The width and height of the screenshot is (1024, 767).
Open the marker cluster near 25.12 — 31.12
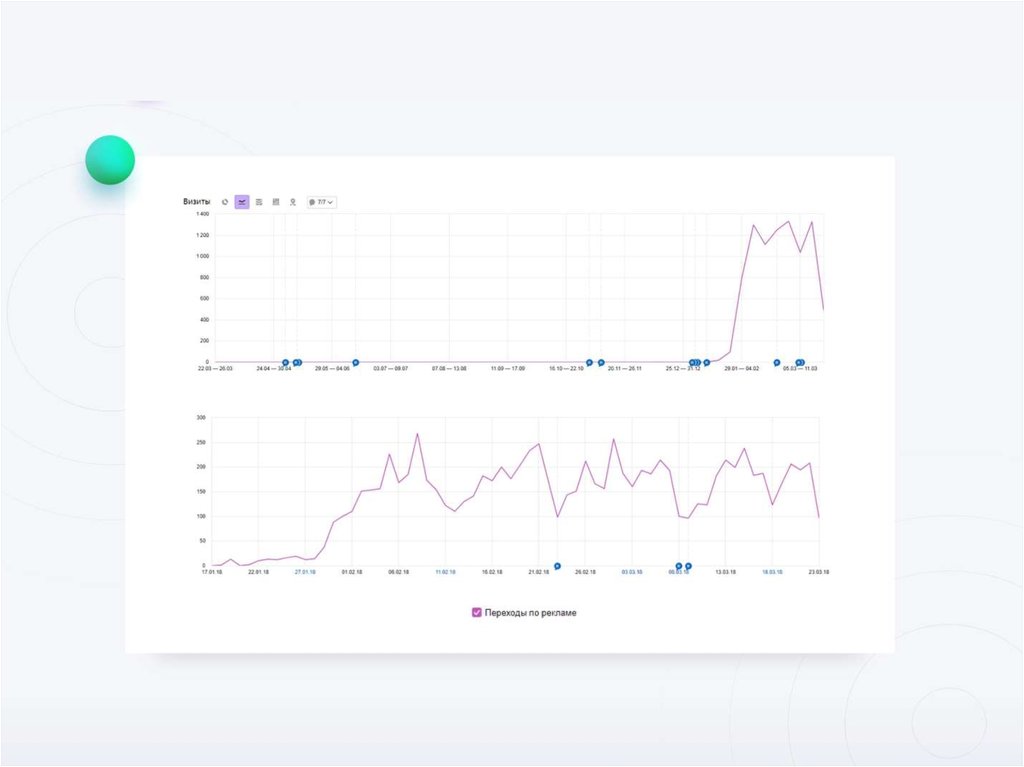point(696,363)
